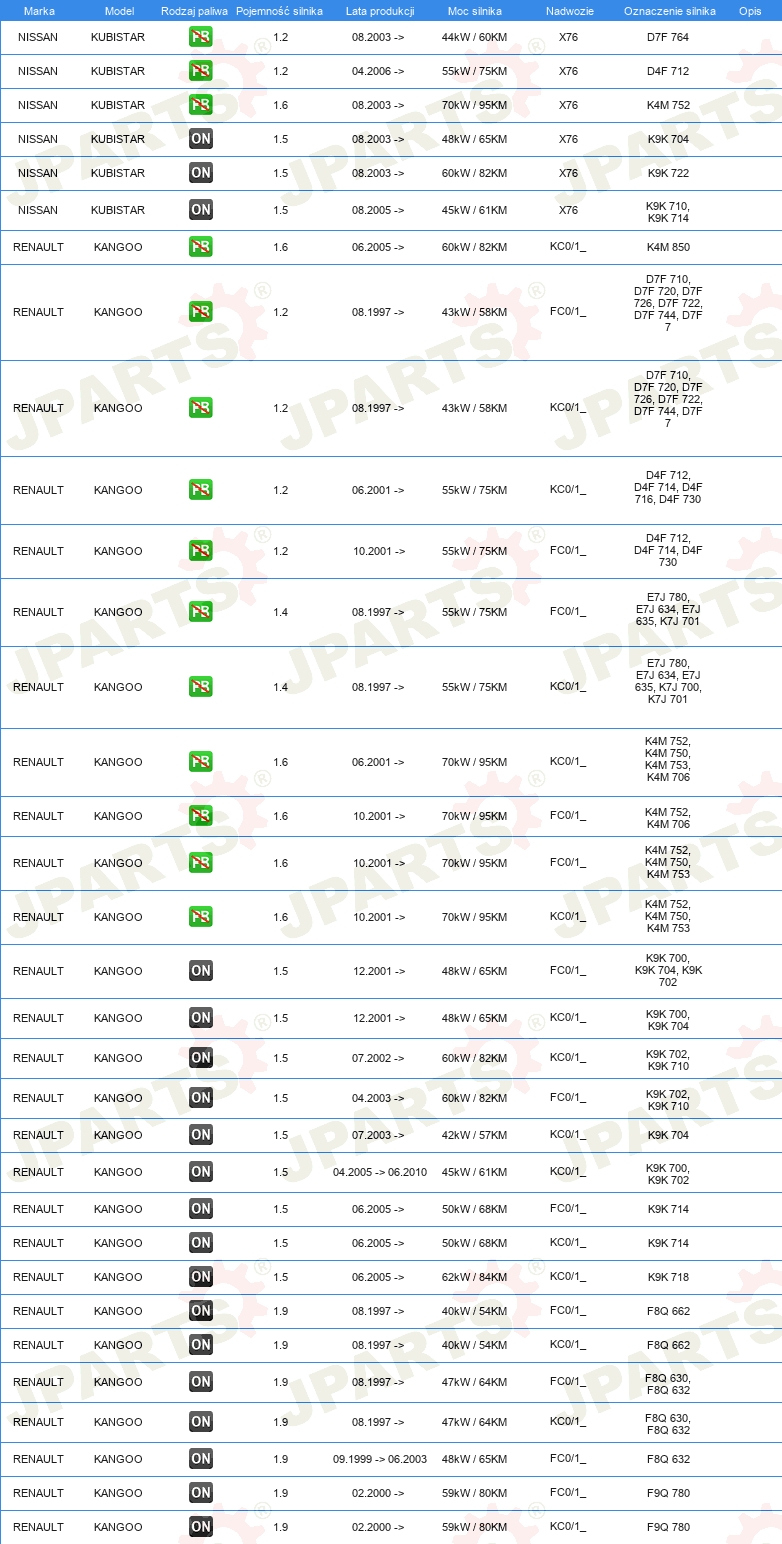Click the diesel ON icon in the 04.2005 -> 06.2010 row
Image resolution: width=782 pixels, height=1544 pixels.
pyautogui.click(x=201, y=1172)
